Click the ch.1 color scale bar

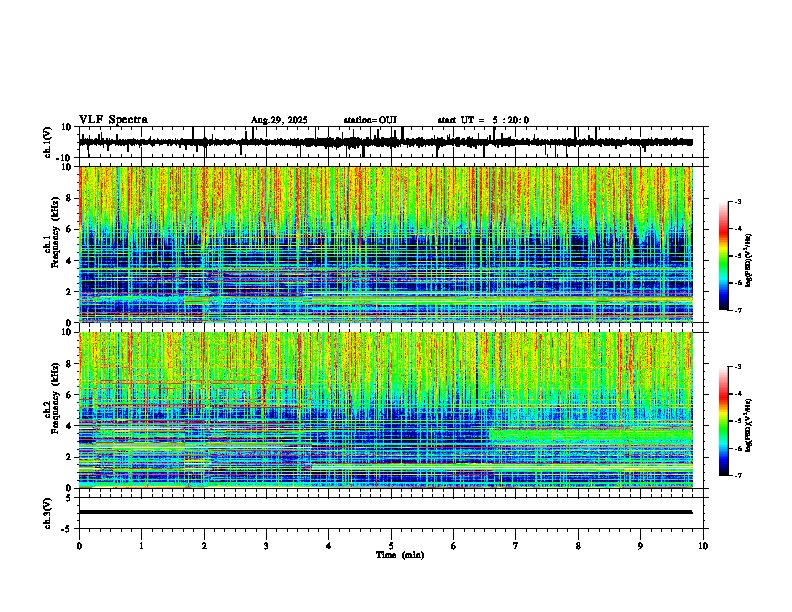point(723,256)
